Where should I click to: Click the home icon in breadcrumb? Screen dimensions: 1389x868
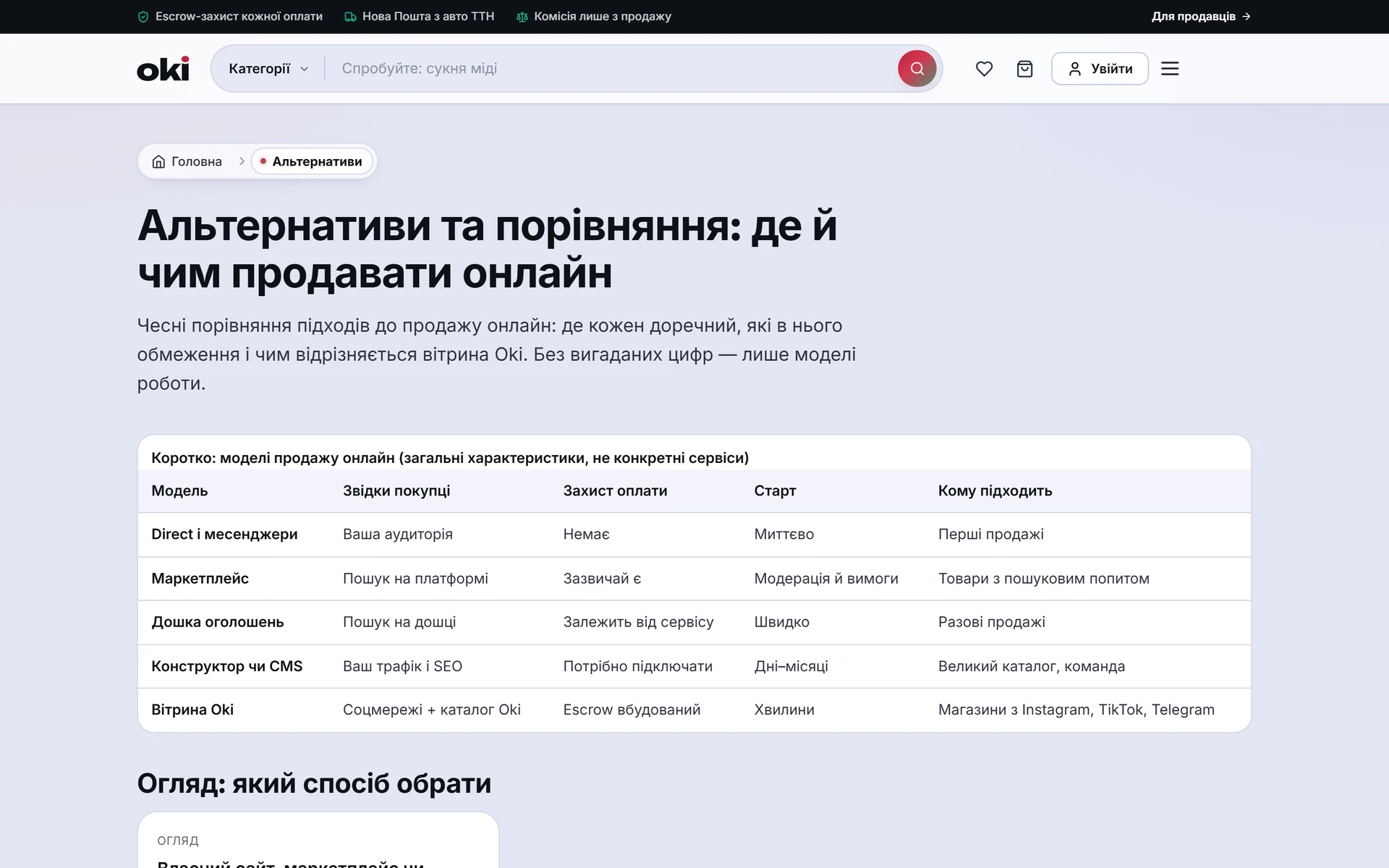click(x=158, y=161)
